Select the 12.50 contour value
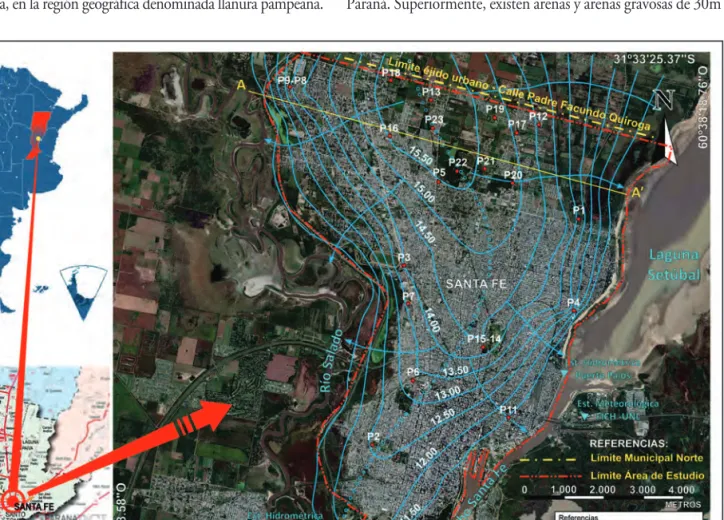724x520 pixels. (442, 417)
